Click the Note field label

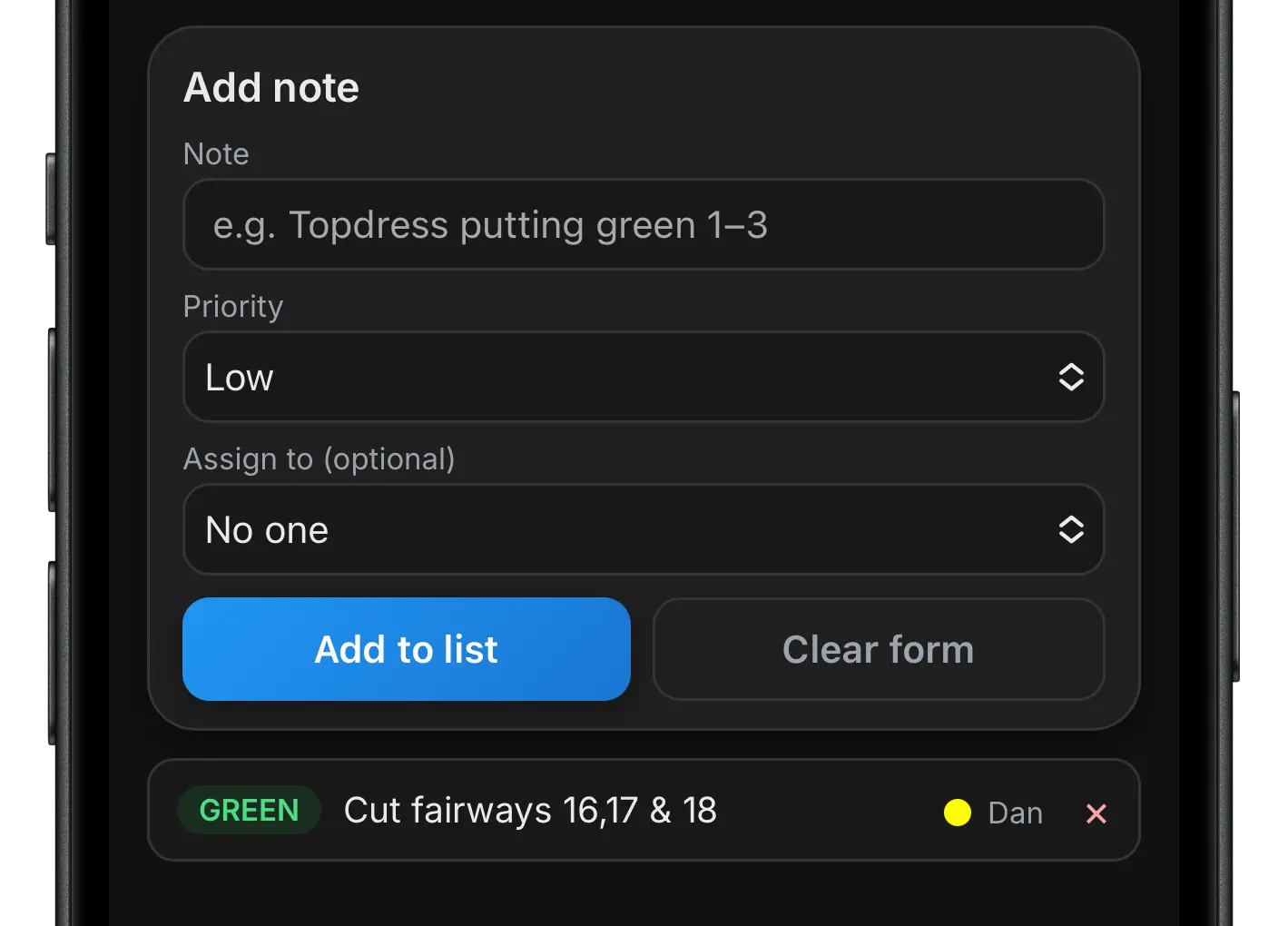[216, 154]
